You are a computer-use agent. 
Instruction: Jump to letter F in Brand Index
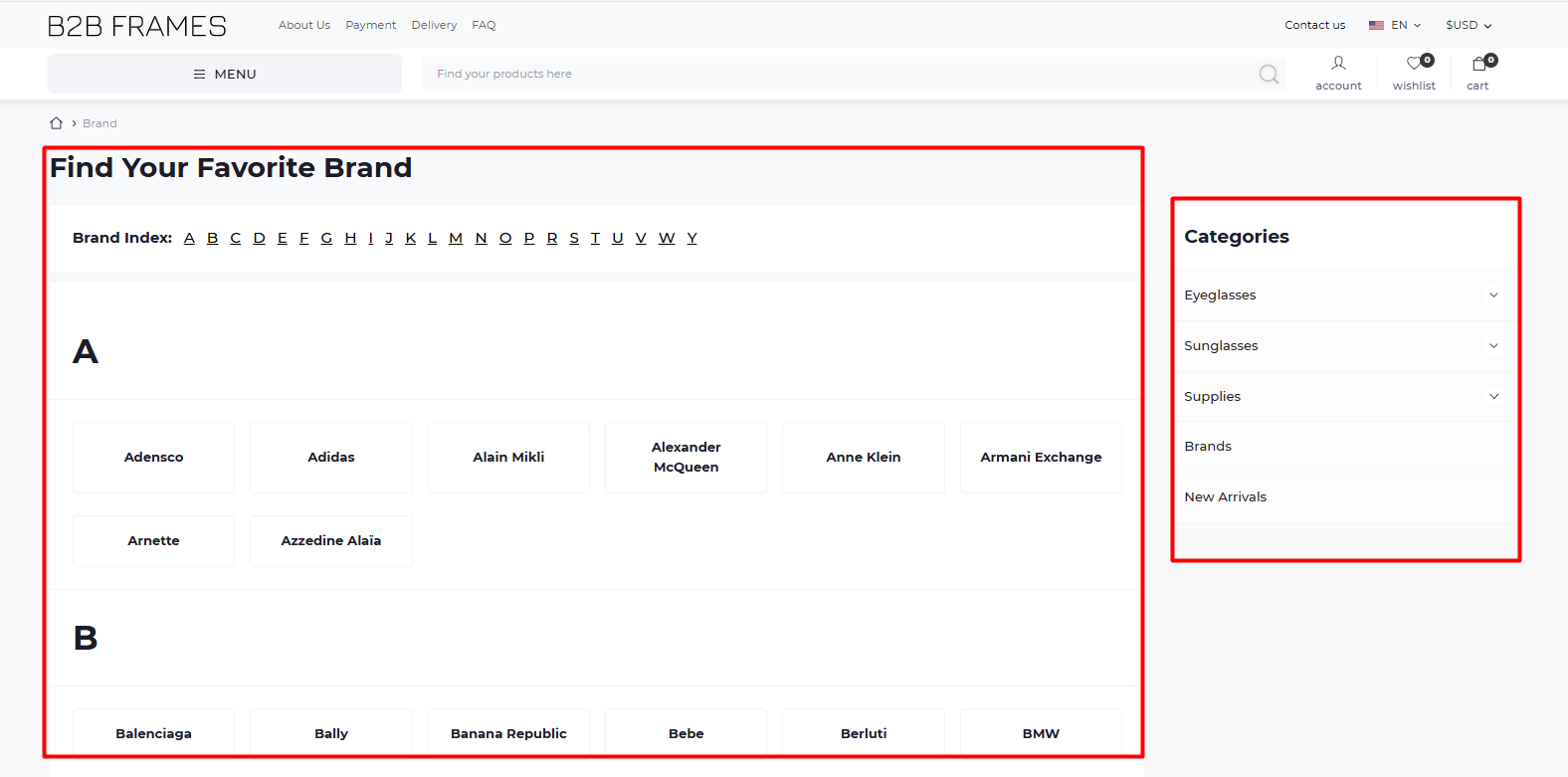tap(304, 238)
